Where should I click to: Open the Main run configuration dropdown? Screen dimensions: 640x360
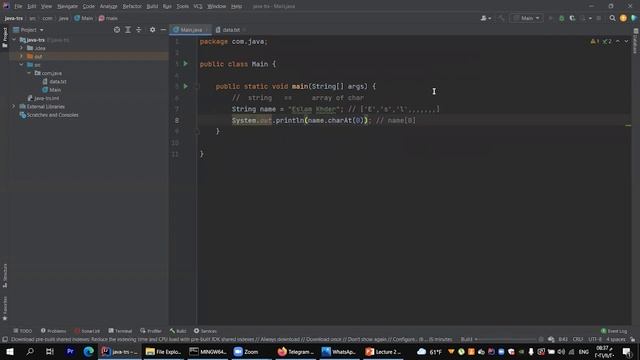(527, 18)
